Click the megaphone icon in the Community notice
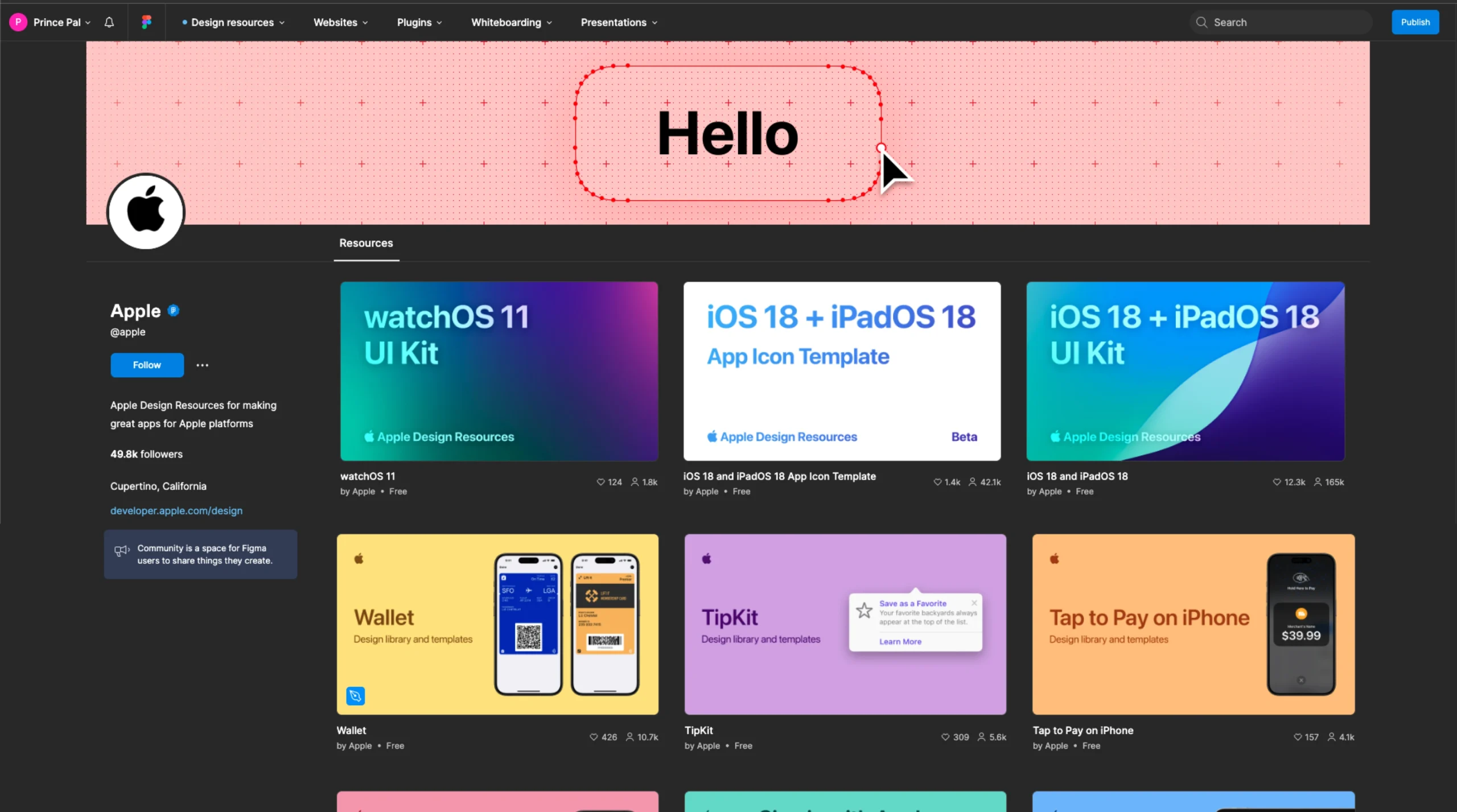This screenshot has width=1457, height=812. click(122, 550)
